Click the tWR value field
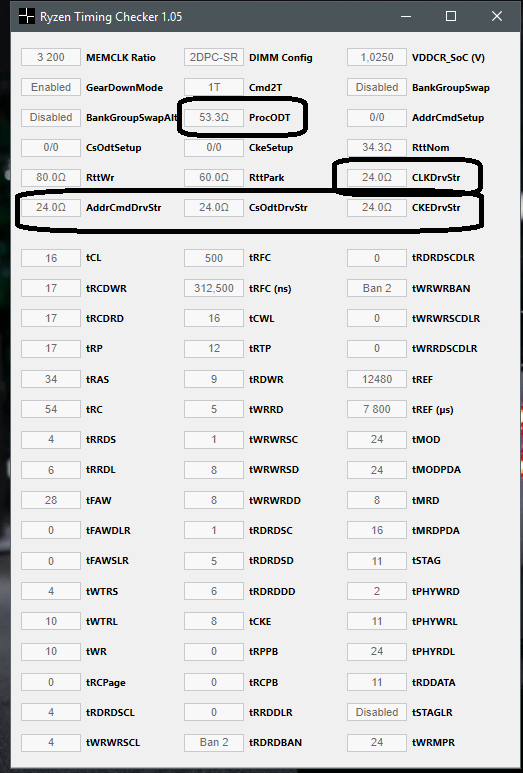 point(51,651)
